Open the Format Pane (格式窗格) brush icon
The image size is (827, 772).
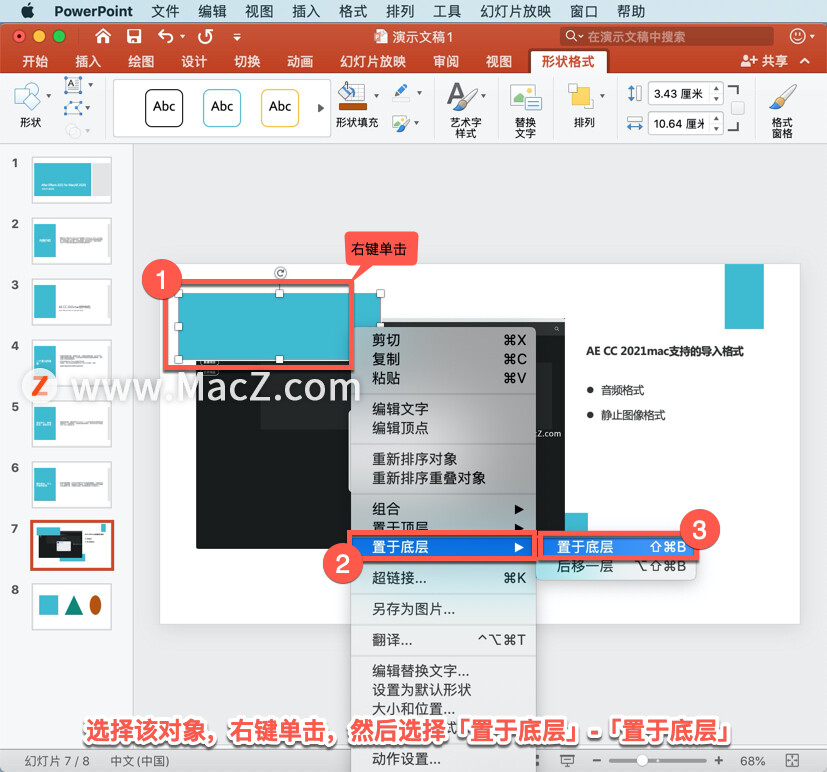click(782, 97)
